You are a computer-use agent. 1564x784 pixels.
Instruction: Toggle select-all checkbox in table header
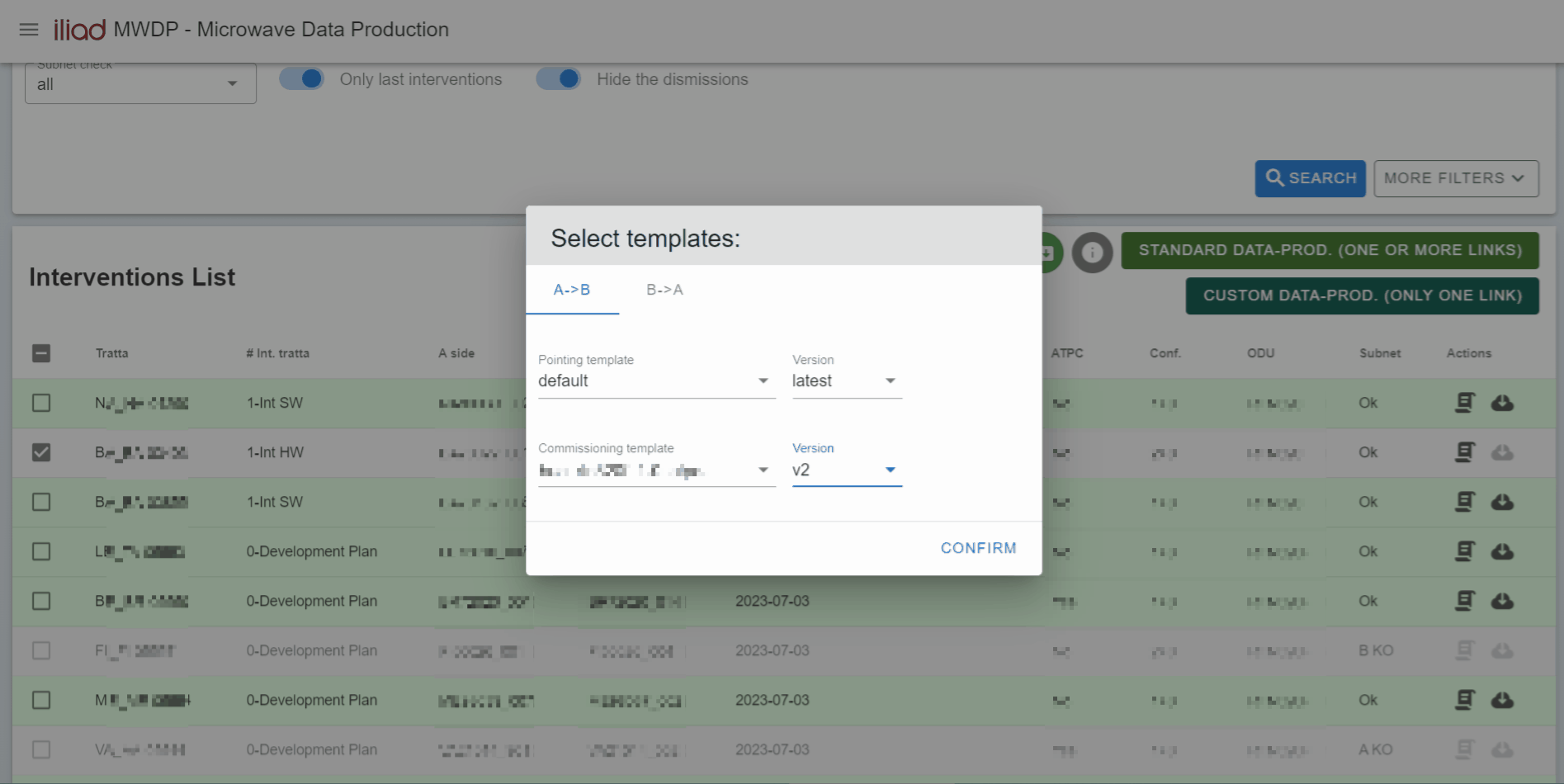(41, 353)
